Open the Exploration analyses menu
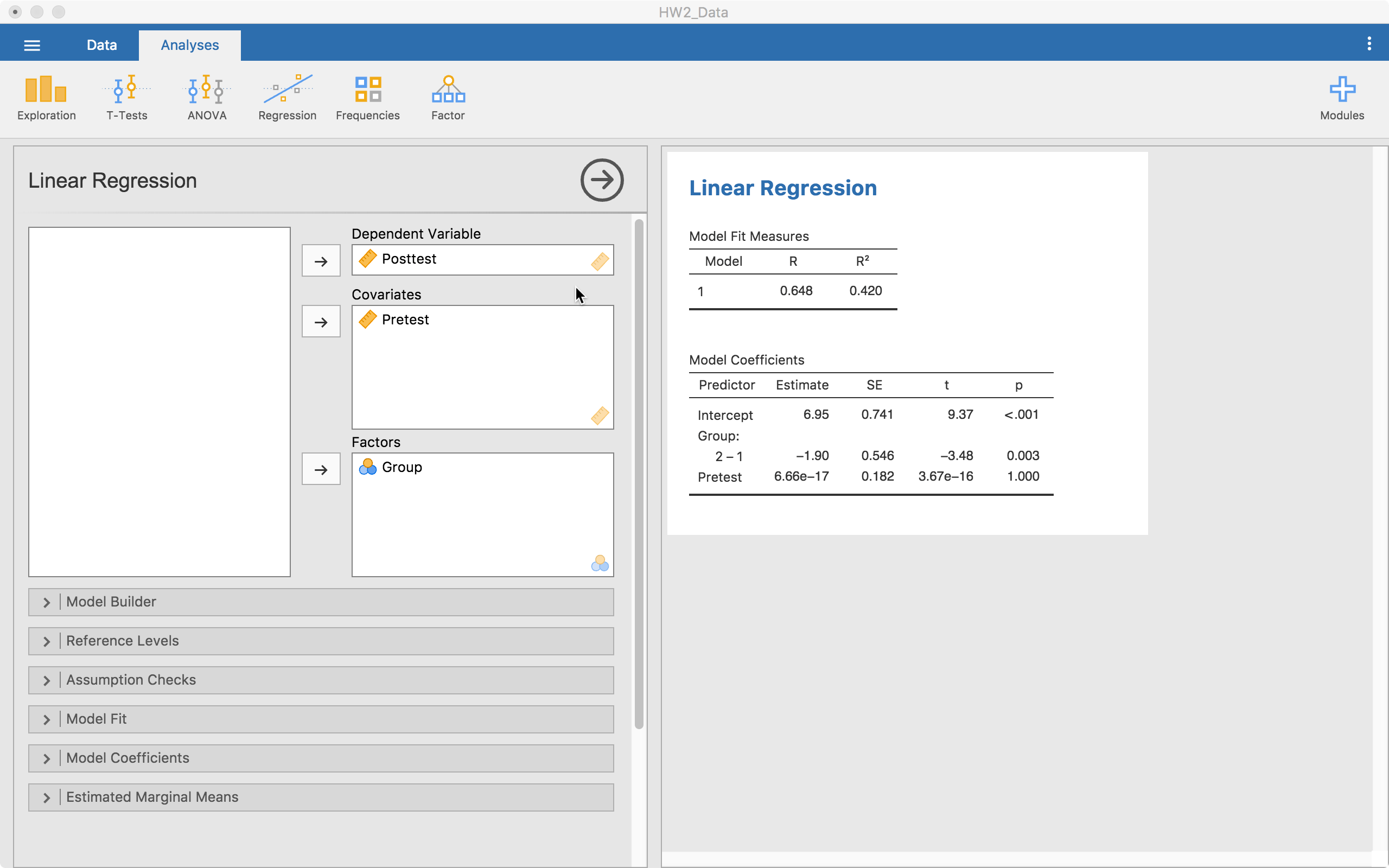Image resolution: width=1389 pixels, height=868 pixels. coord(46,98)
